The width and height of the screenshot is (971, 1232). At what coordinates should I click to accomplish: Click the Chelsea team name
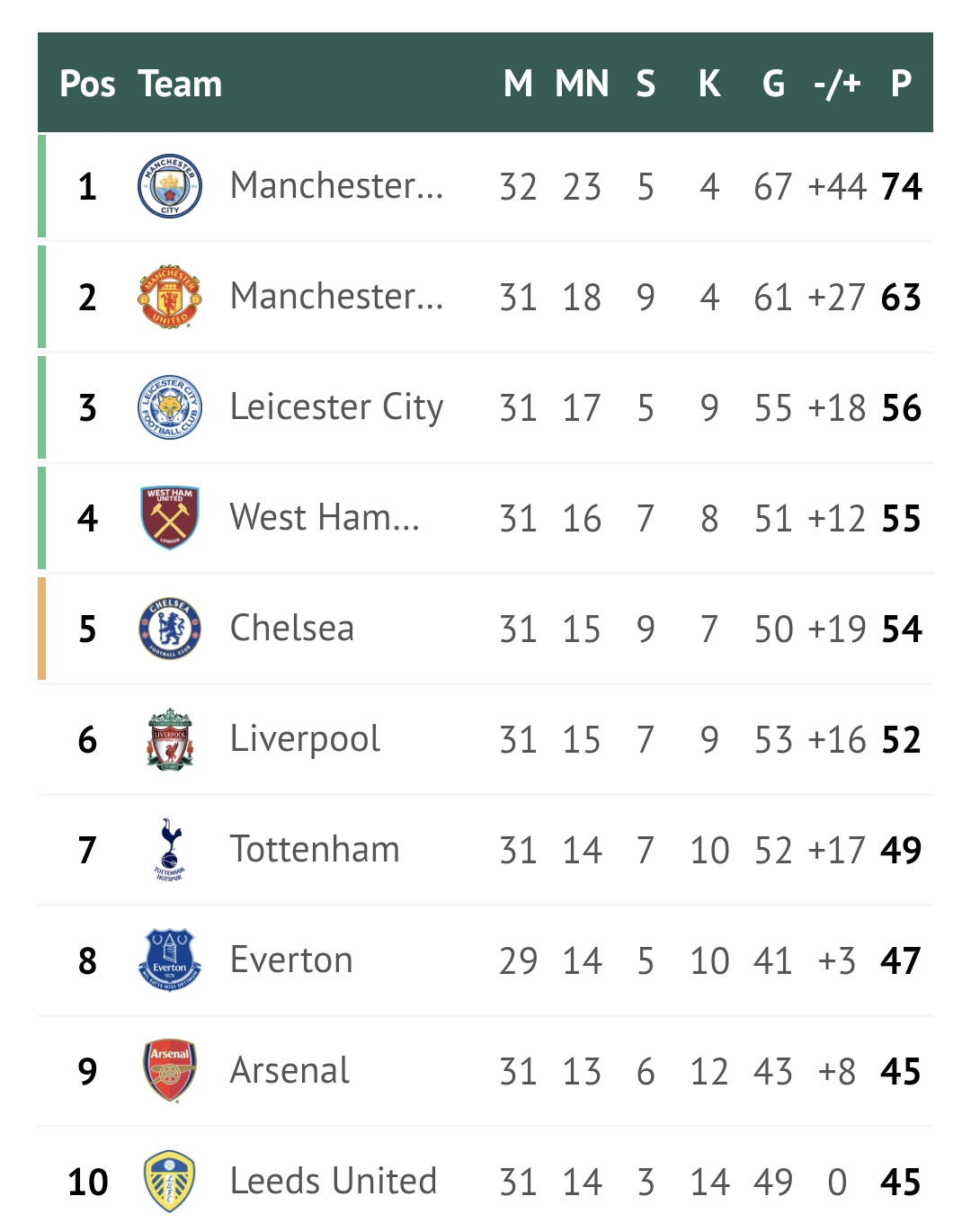[292, 628]
